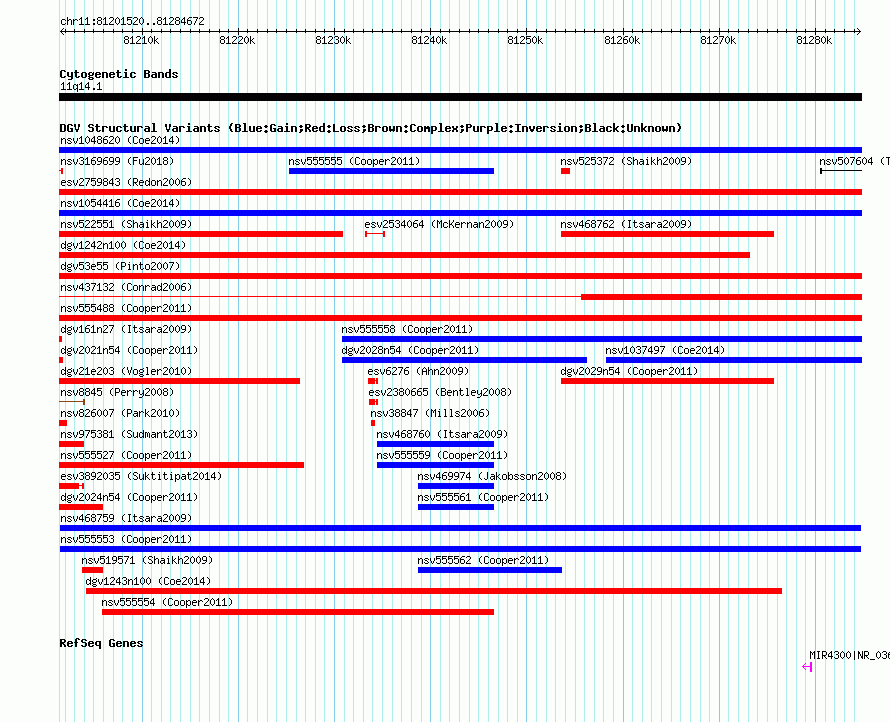The height and width of the screenshot is (722, 890).
Task: Click nsv555554 (Cooper2011) label
Action: coord(167,602)
